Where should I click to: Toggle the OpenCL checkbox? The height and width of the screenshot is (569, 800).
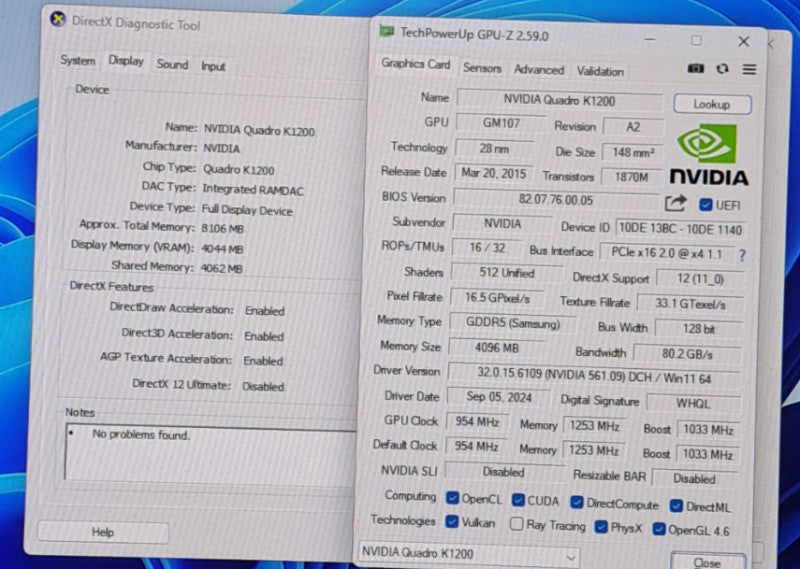[452, 498]
